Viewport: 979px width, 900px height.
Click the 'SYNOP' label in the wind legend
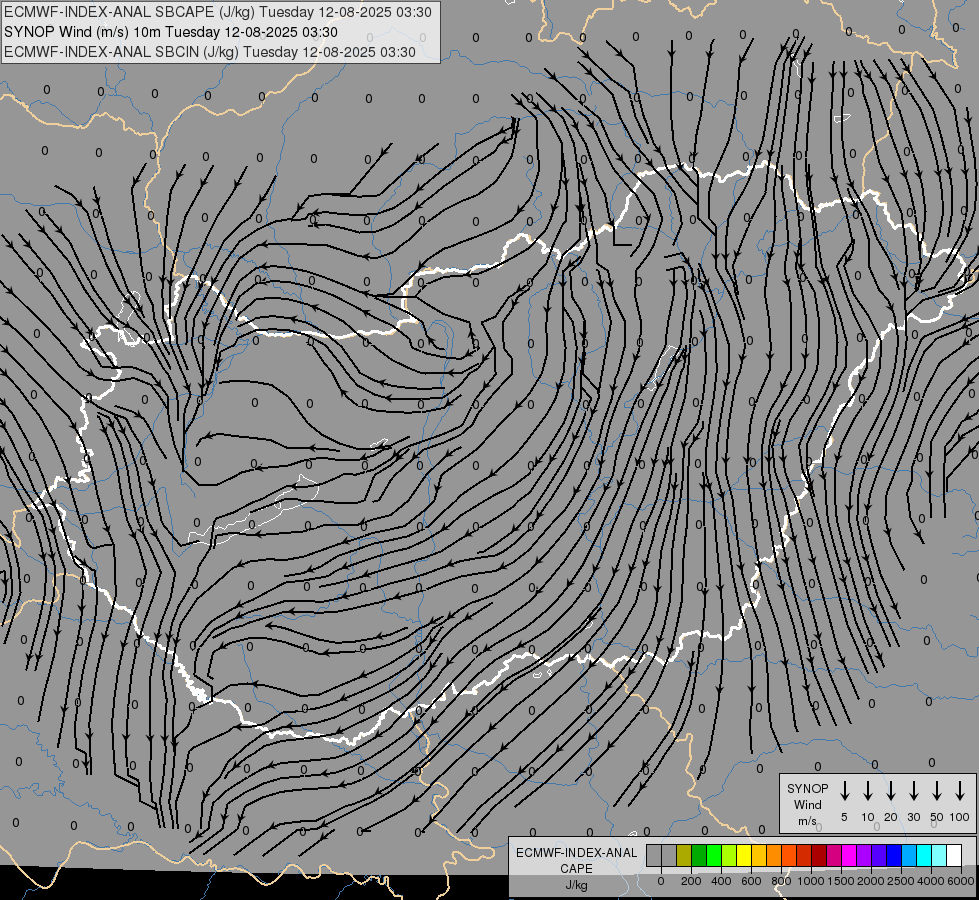coord(807,788)
